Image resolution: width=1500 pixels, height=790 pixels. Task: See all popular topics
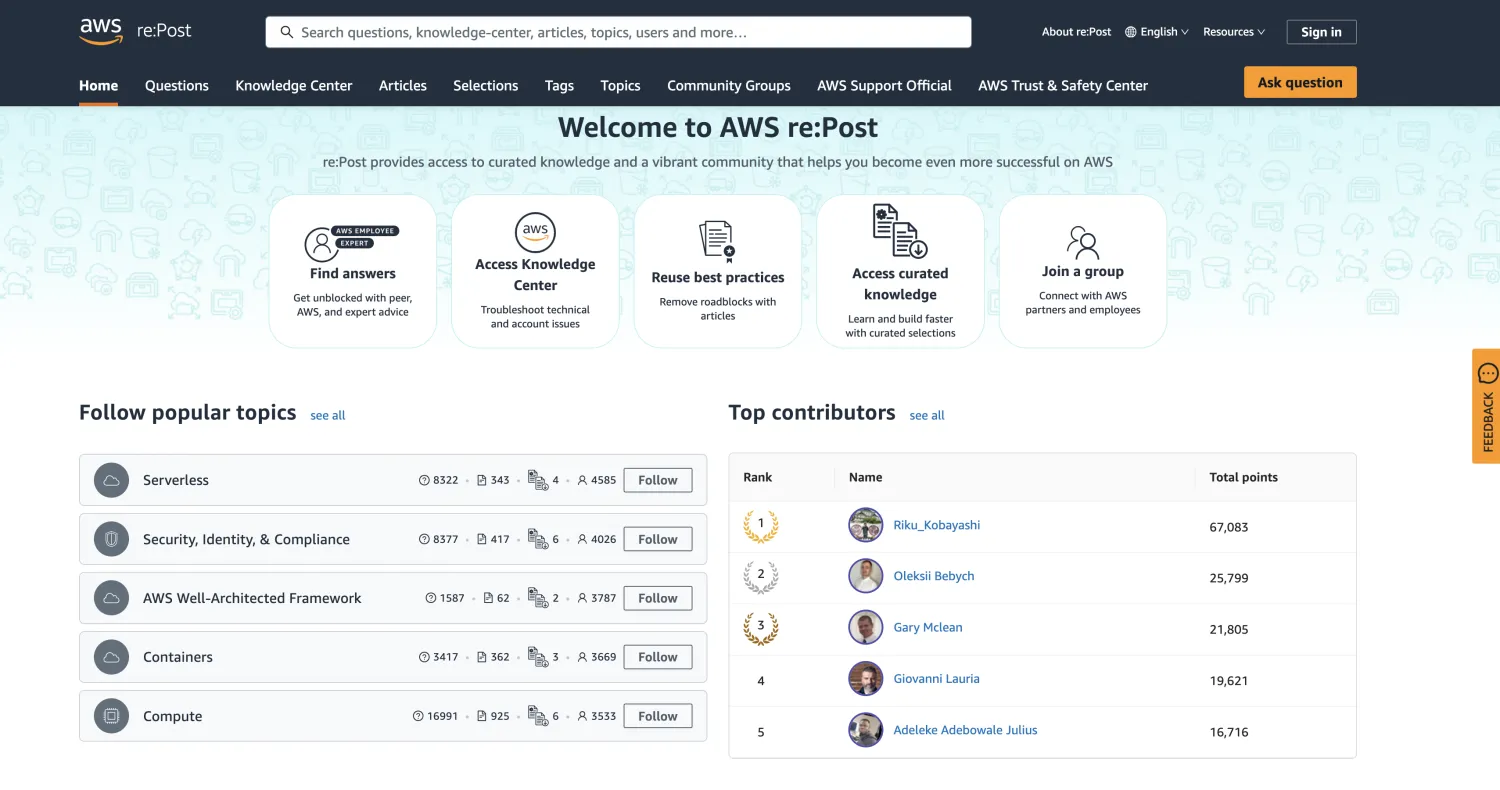coord(328,415)
